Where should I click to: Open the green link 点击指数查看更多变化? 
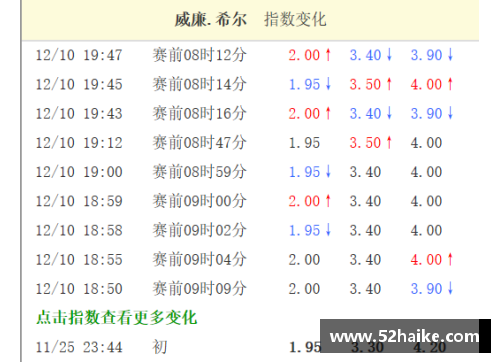pos(116,317)
